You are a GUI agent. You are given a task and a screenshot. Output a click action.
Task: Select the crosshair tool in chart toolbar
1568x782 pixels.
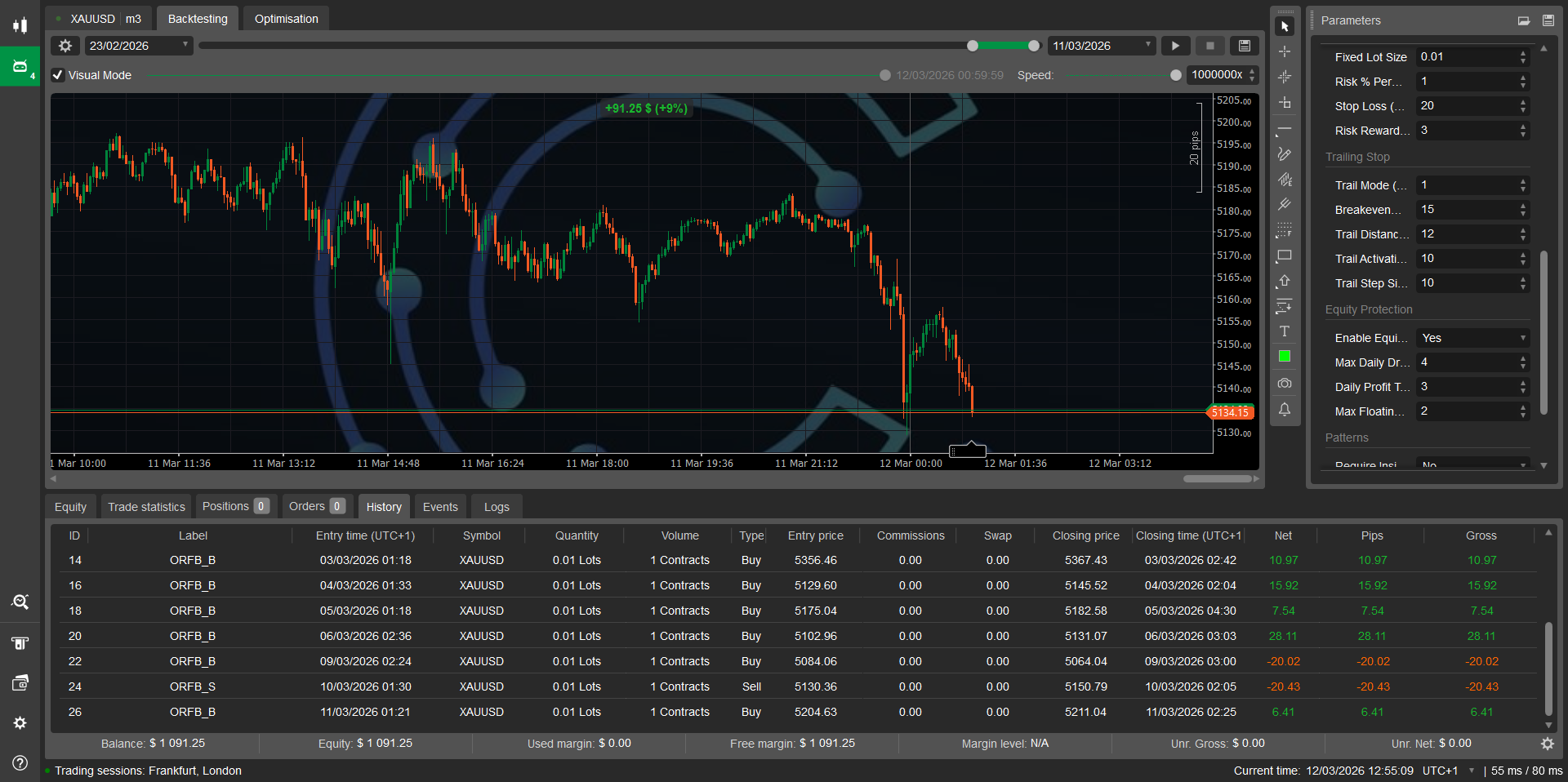[1285, 51]
